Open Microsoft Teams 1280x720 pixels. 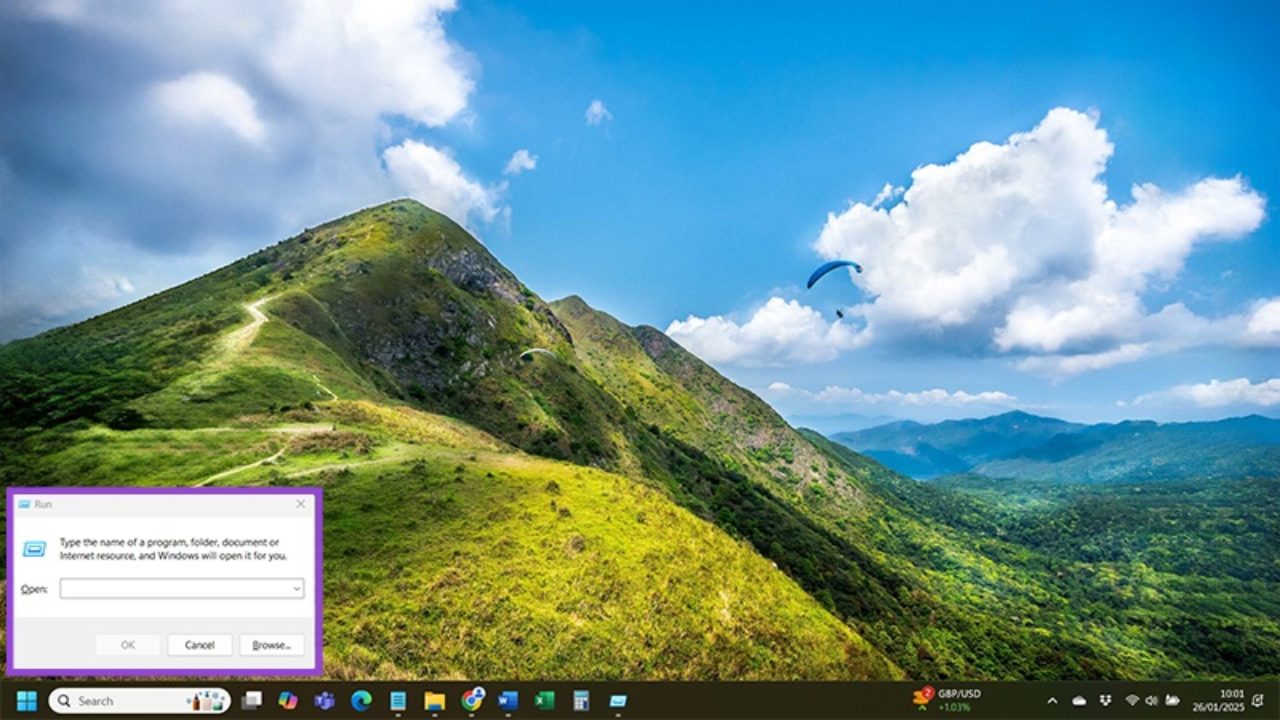pyautogui.click(x=324, y=701)
